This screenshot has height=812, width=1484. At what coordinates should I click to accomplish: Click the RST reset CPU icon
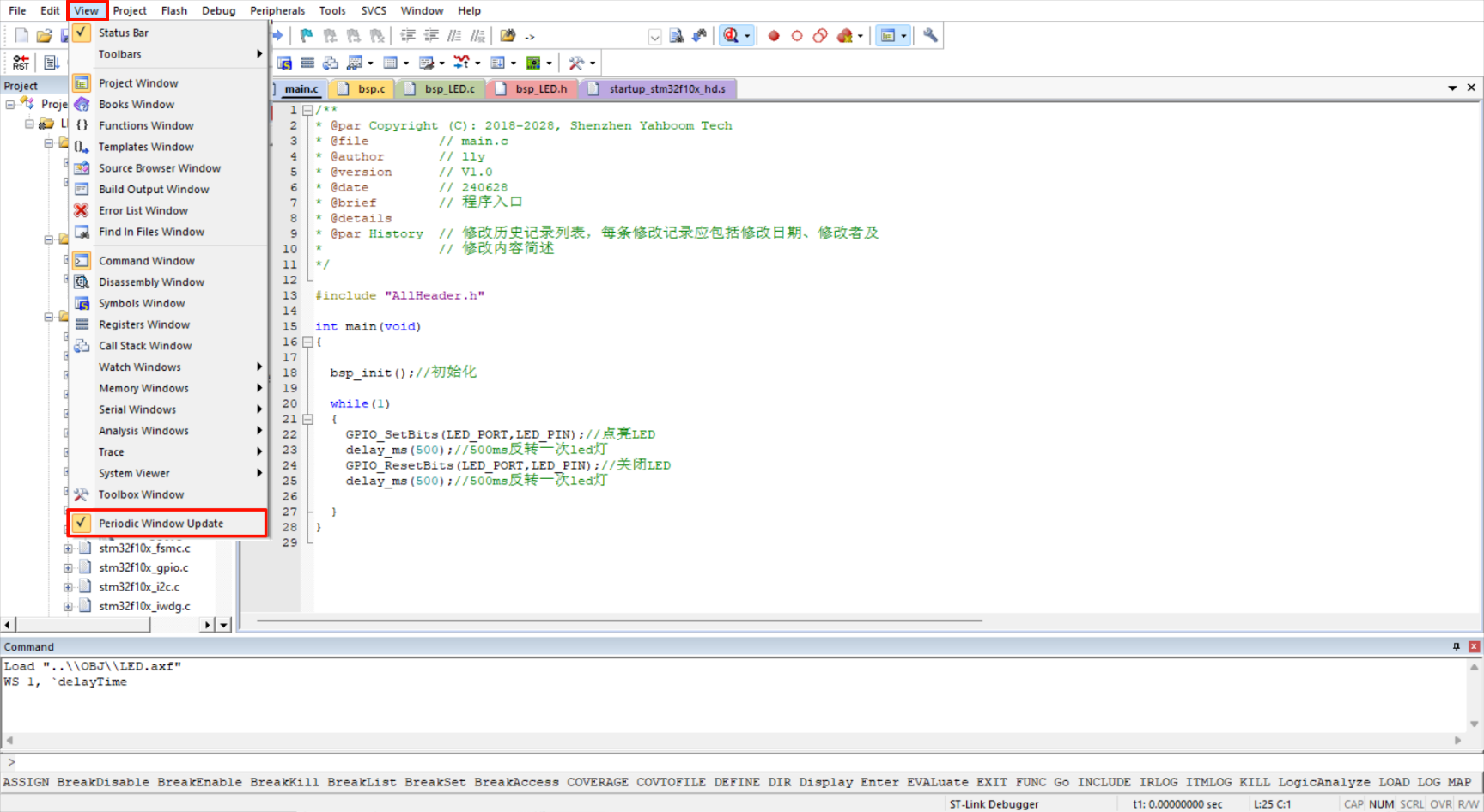[21, 62]
